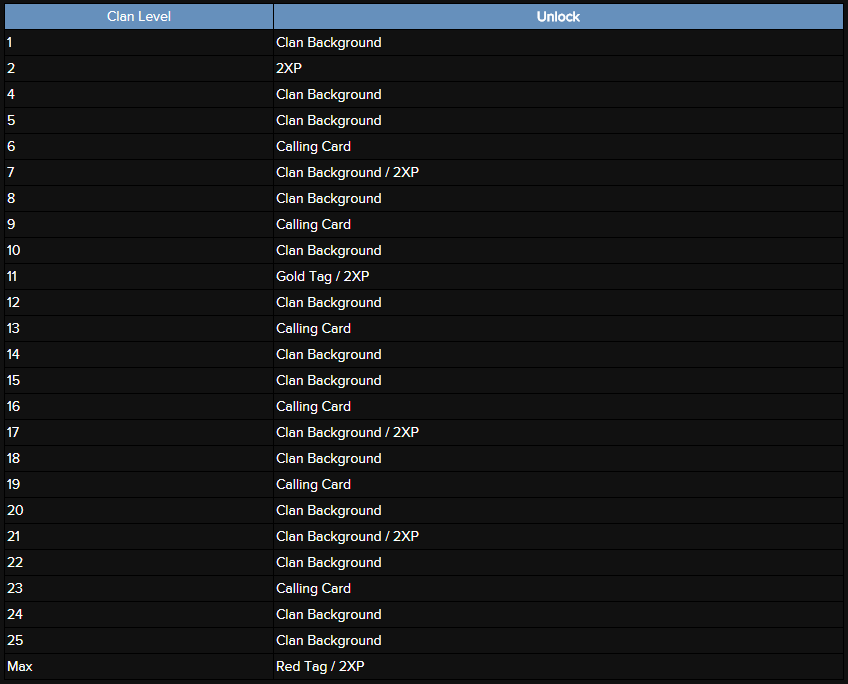Click clan level 18 cell
This screenshot has width=848, height=684.
tap(139, 458)
